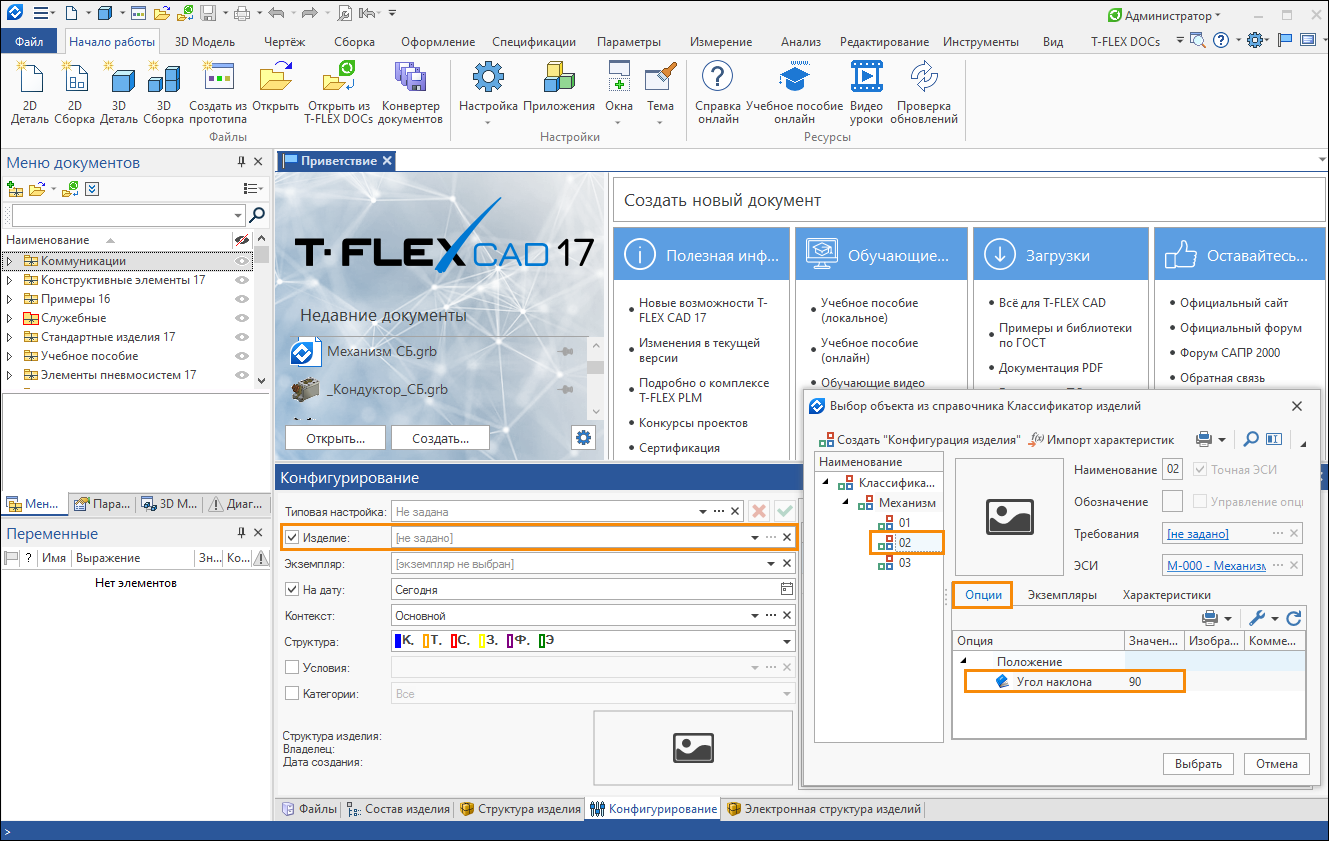Click gear settings icon on welcome page

(584, 437)
